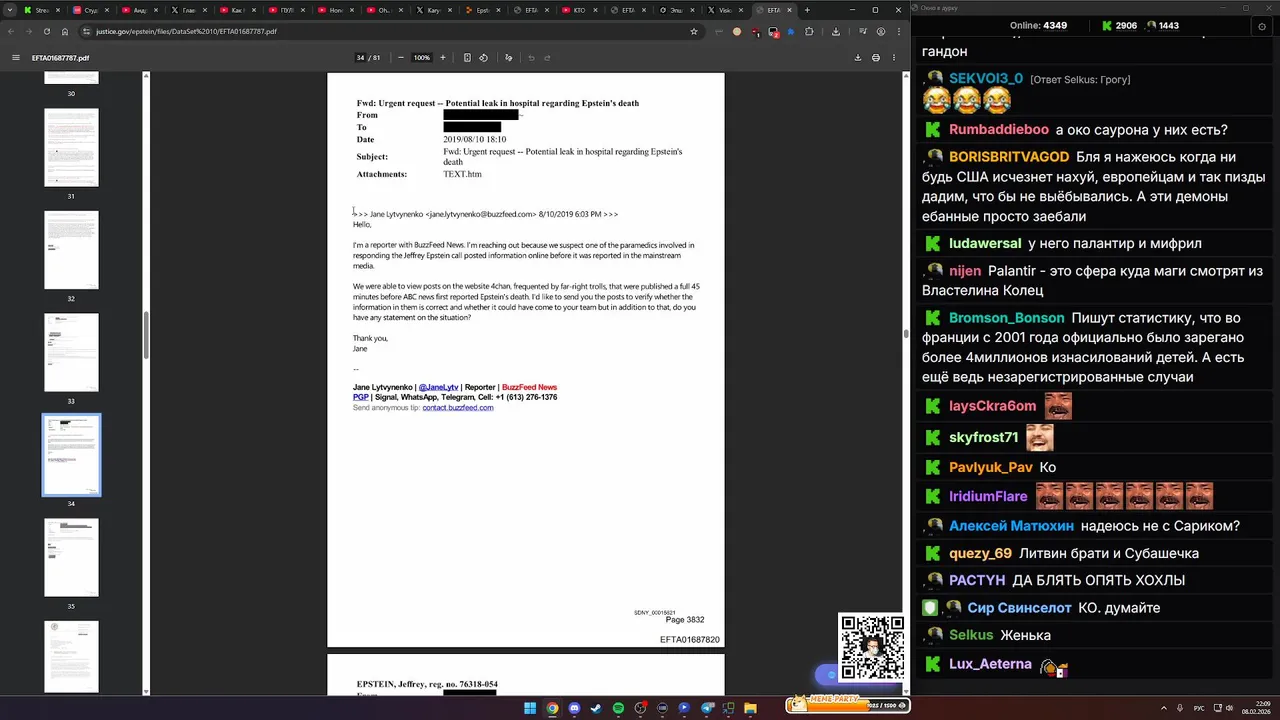Reload the browser page

click(46, 31)
